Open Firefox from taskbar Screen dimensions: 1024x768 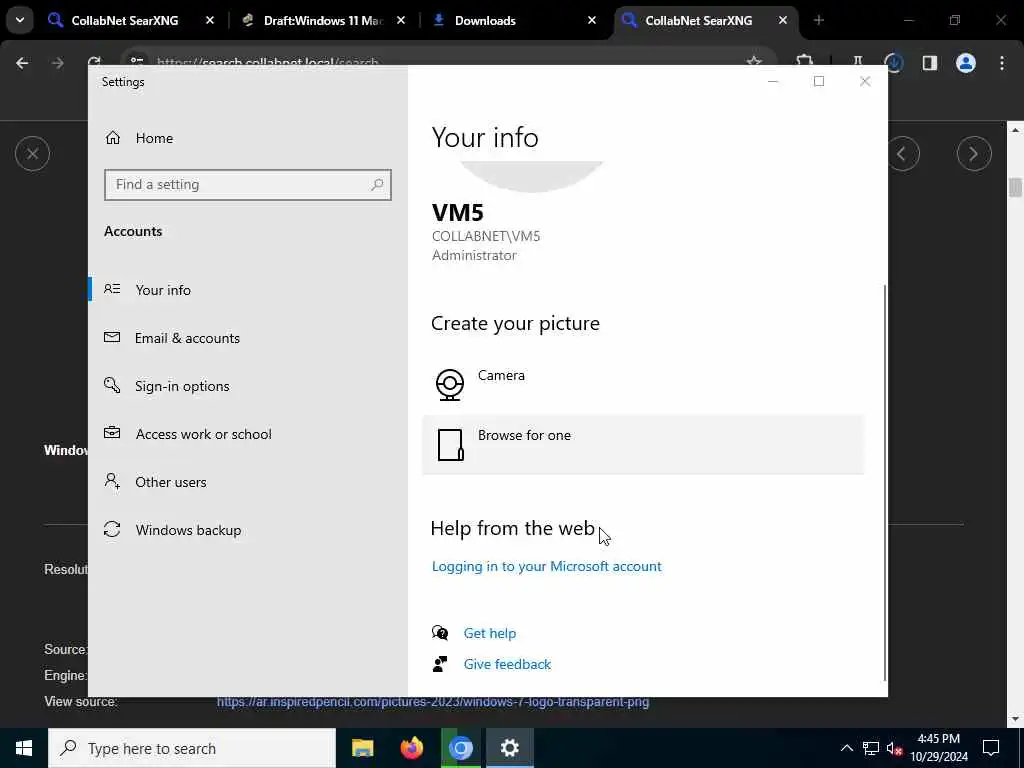point(411,748)
